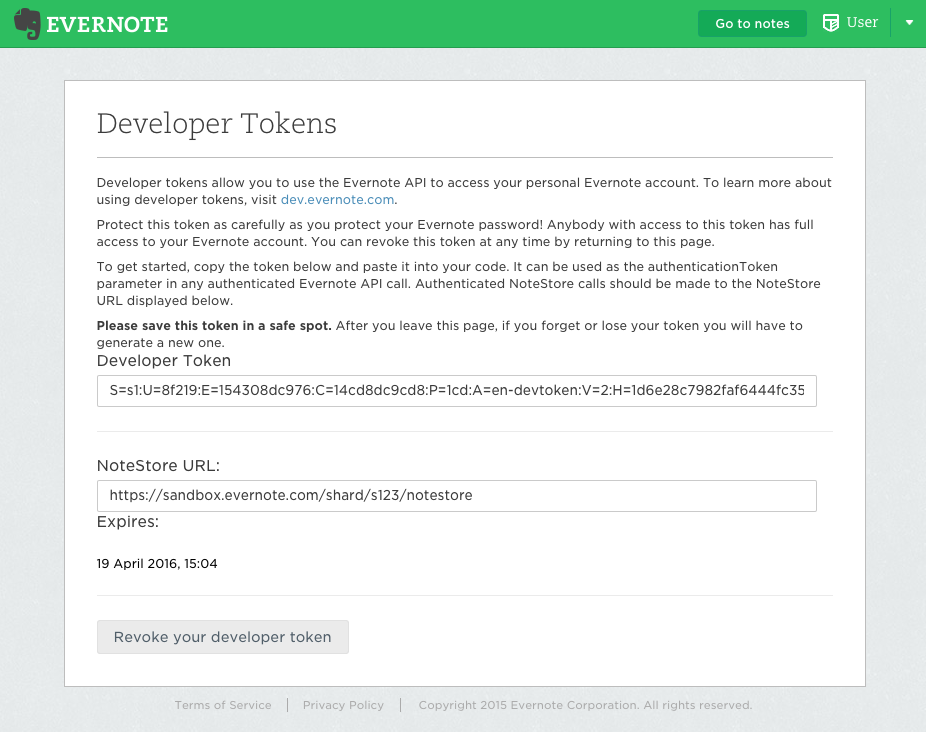Expand the account dropdown arrow
Screen dimensions: 926x732
click(909, 23)
